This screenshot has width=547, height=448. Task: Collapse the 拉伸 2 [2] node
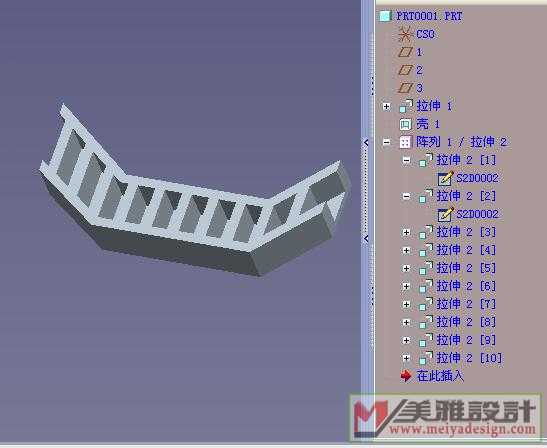coord(406,196)
